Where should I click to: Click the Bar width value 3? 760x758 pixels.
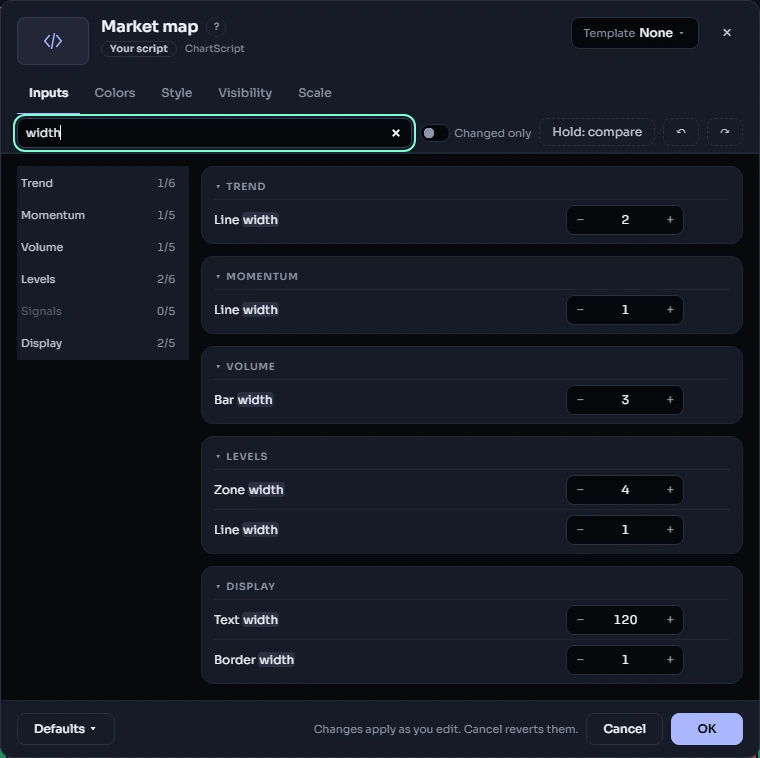coord(625,400)
